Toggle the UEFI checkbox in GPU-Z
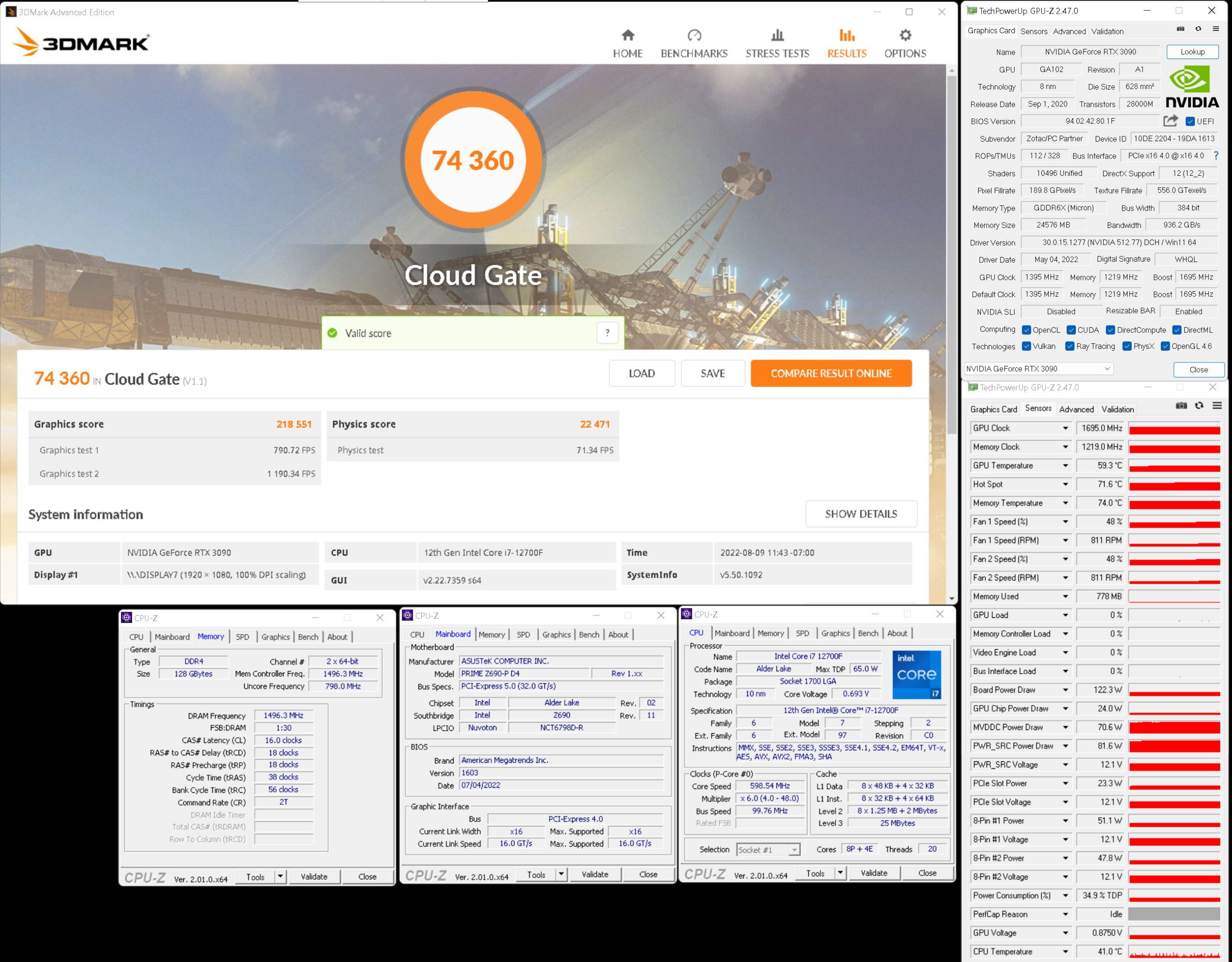 pyautogui.click(x=1190, y=121)
